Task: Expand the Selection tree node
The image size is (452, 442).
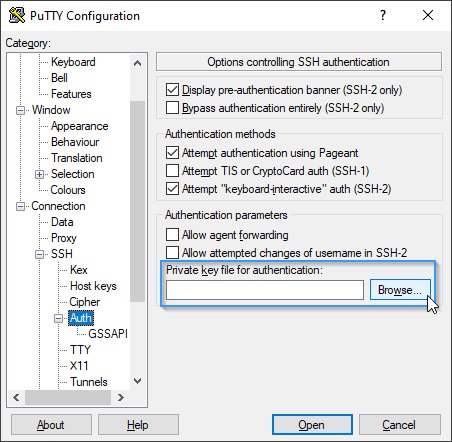Action: coord(39,174)
